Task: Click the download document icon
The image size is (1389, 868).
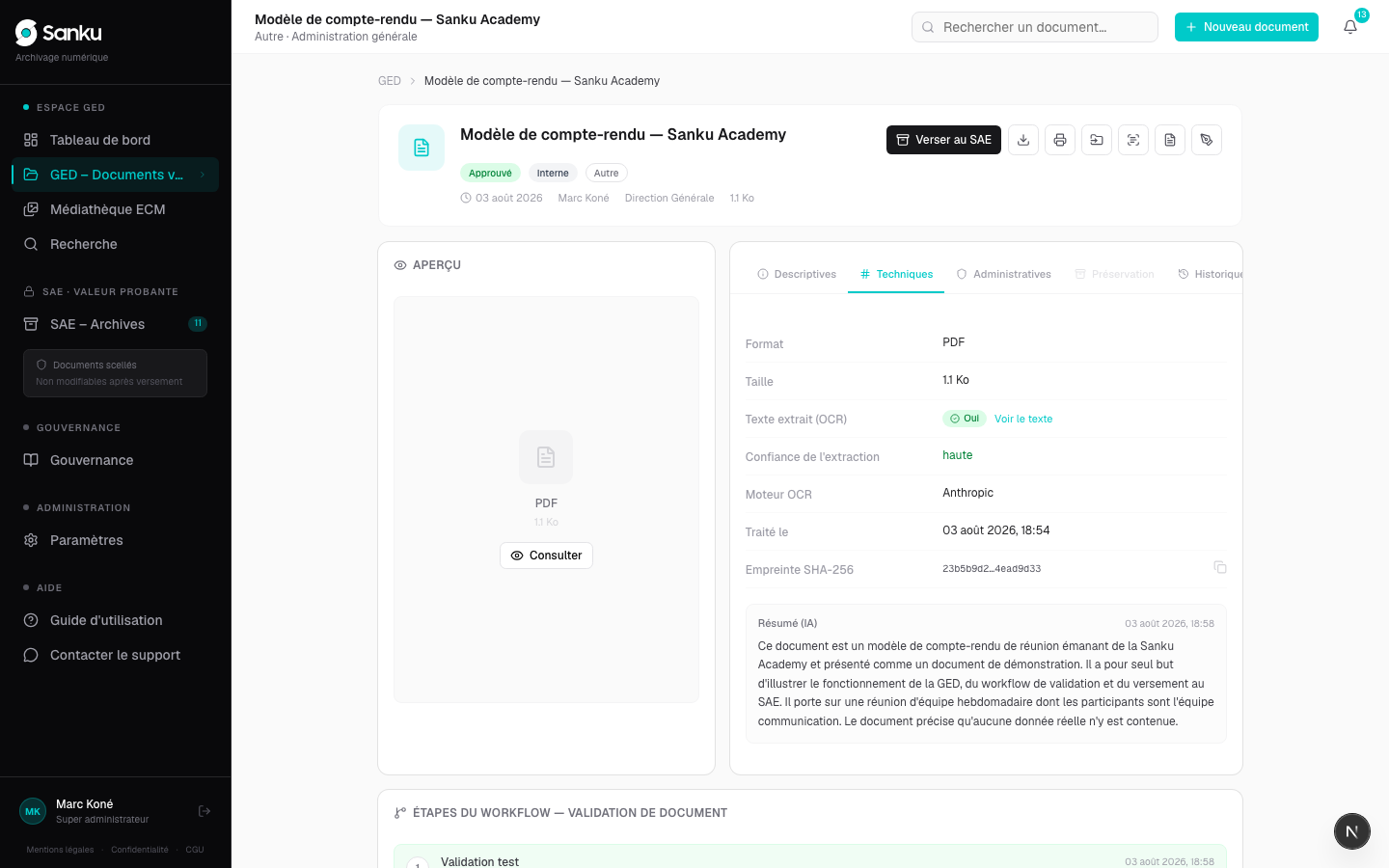Action: (x=1023, y=140)
